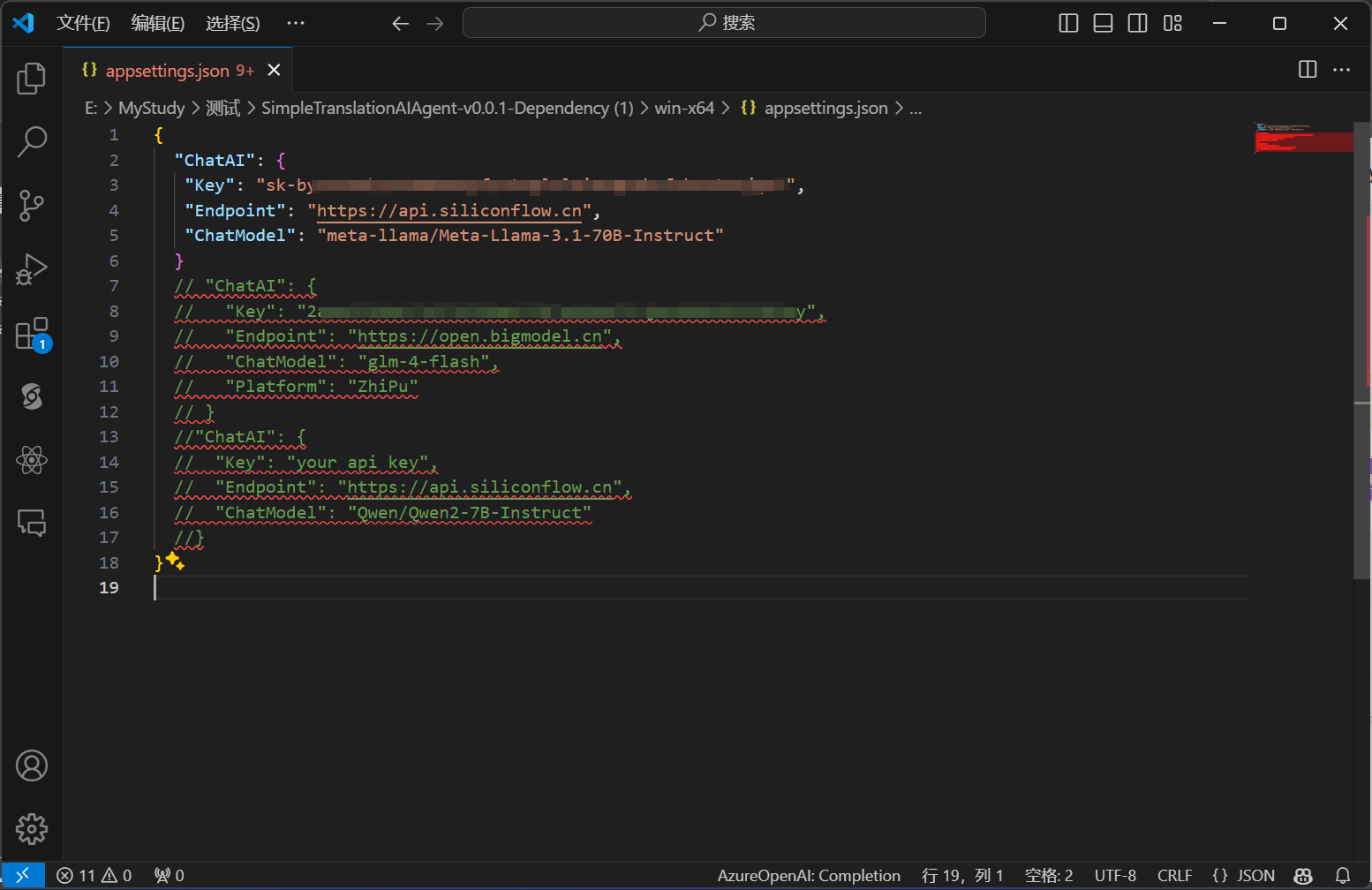Go back with the left arrow

pos(400,24)
